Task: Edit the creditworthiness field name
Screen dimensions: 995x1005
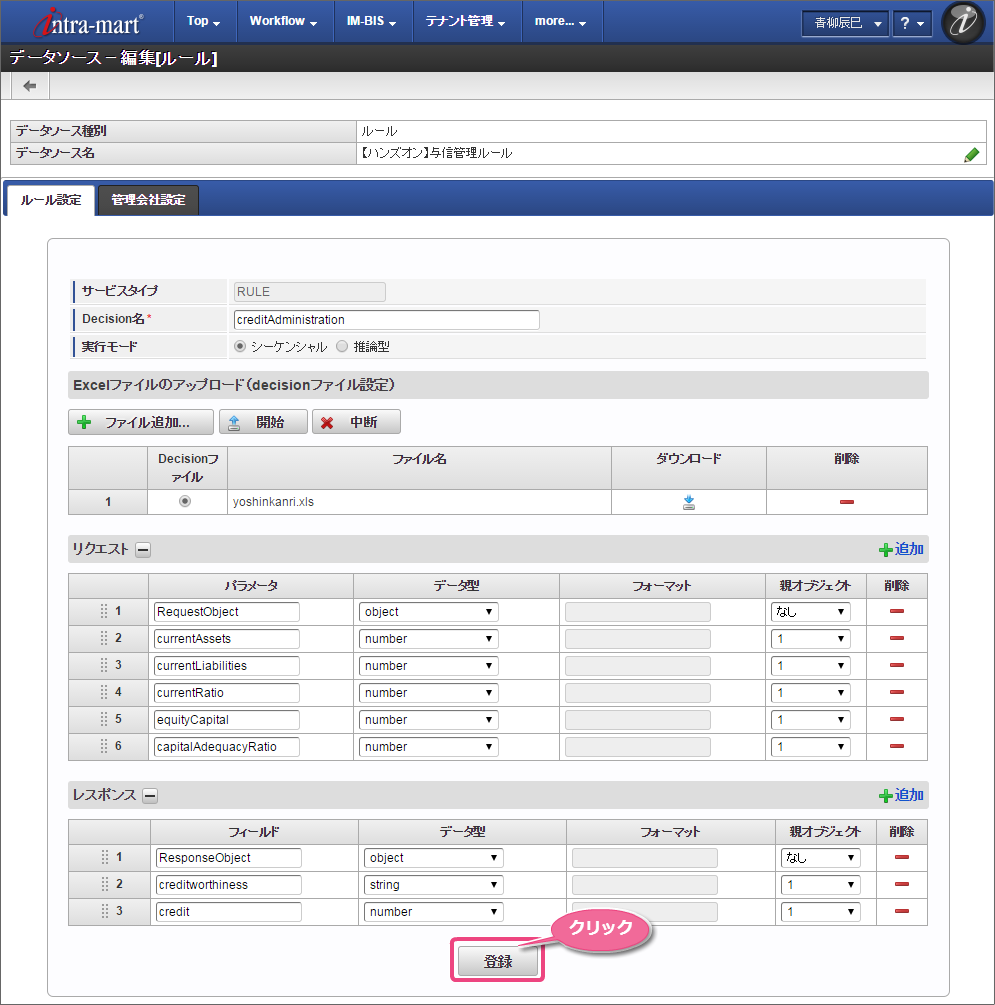Action: pos(229,885)
